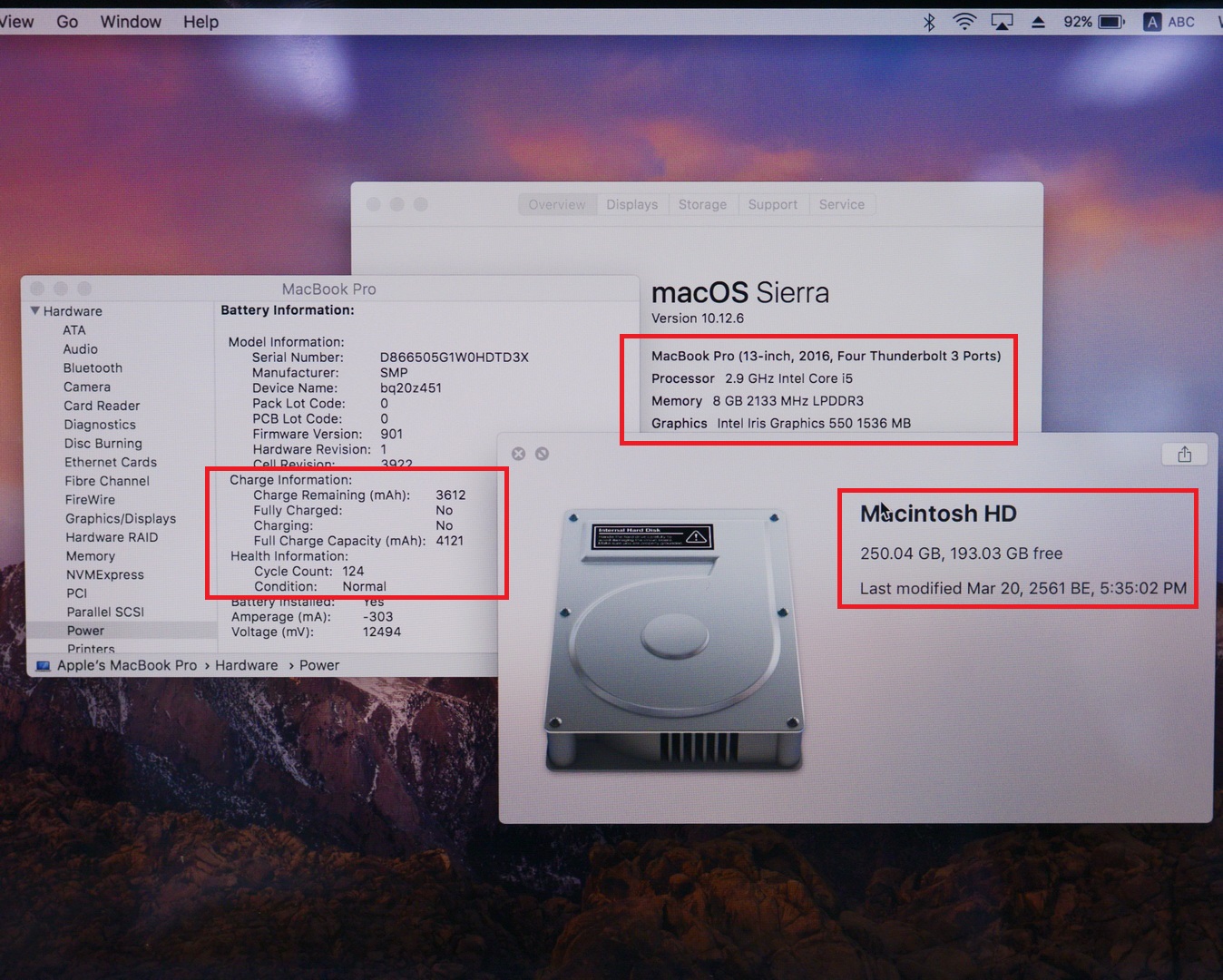The height and width of the screenshot is (980, 1223).
Task: Switch to the Storage tab
Action: (703, 205)
